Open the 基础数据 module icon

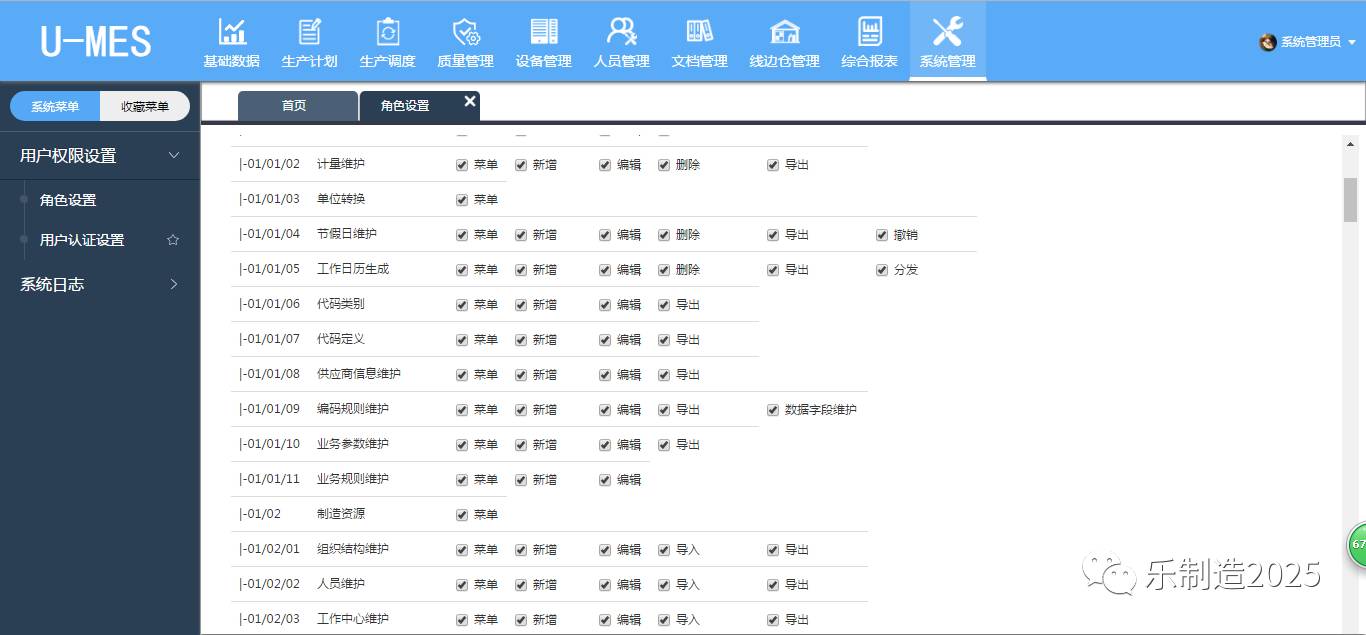(x=232, y=33)
